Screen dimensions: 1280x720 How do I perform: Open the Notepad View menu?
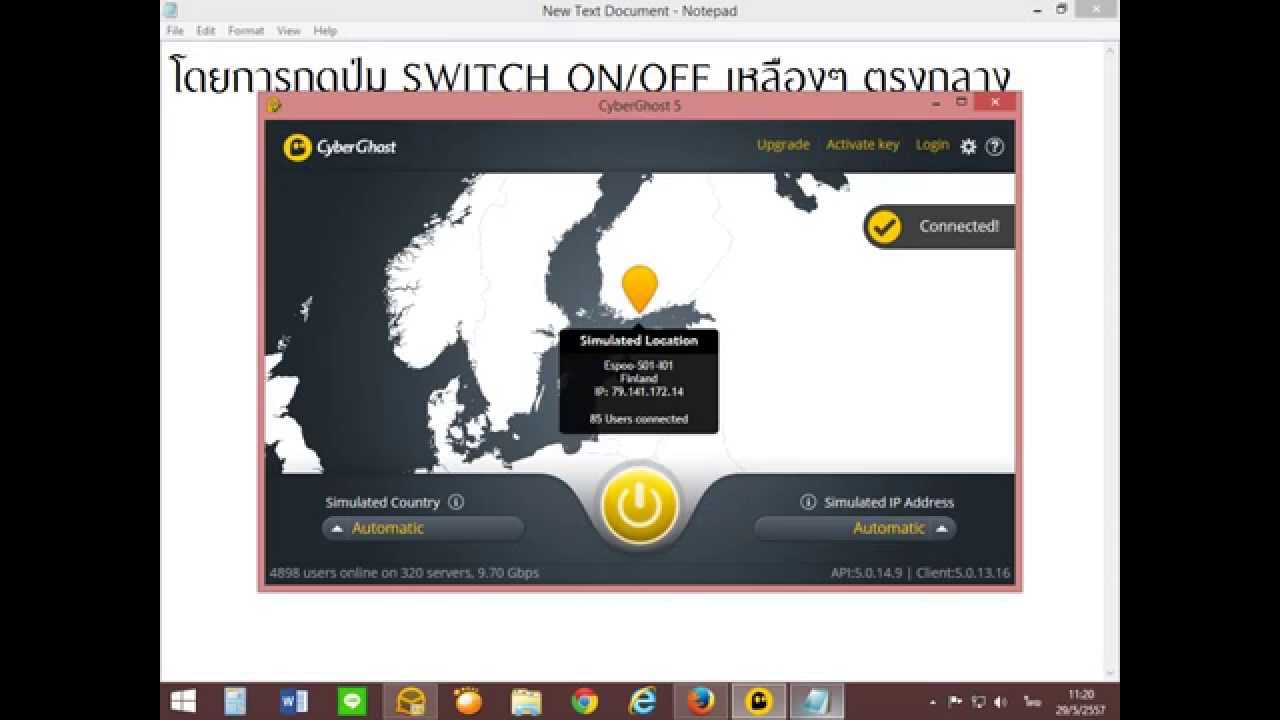289,31
